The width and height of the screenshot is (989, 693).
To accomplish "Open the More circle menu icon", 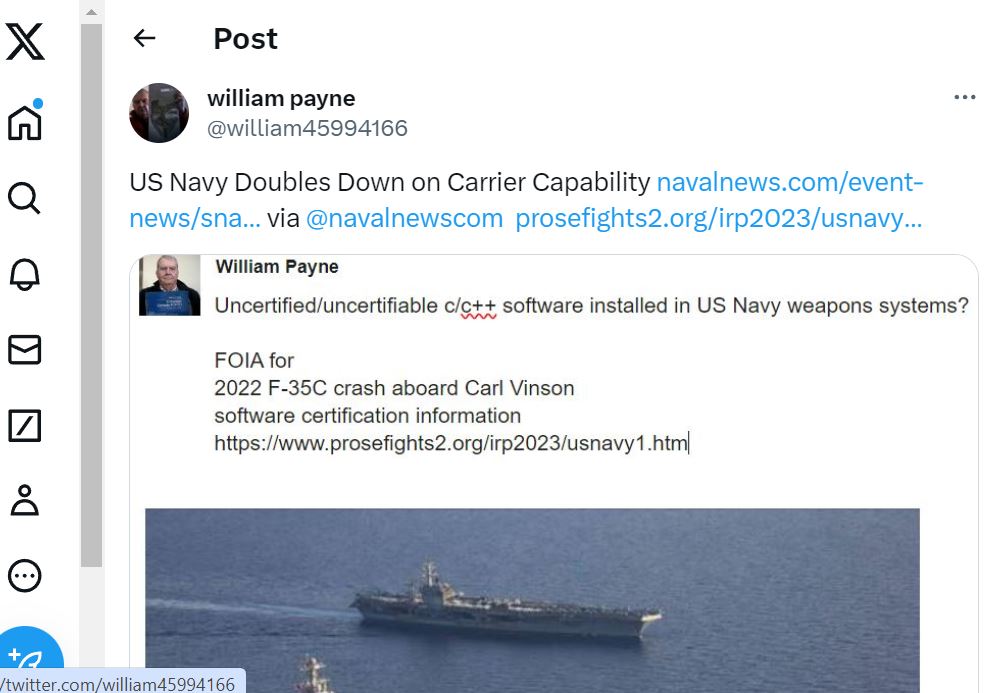I will [x=25, y=576].
